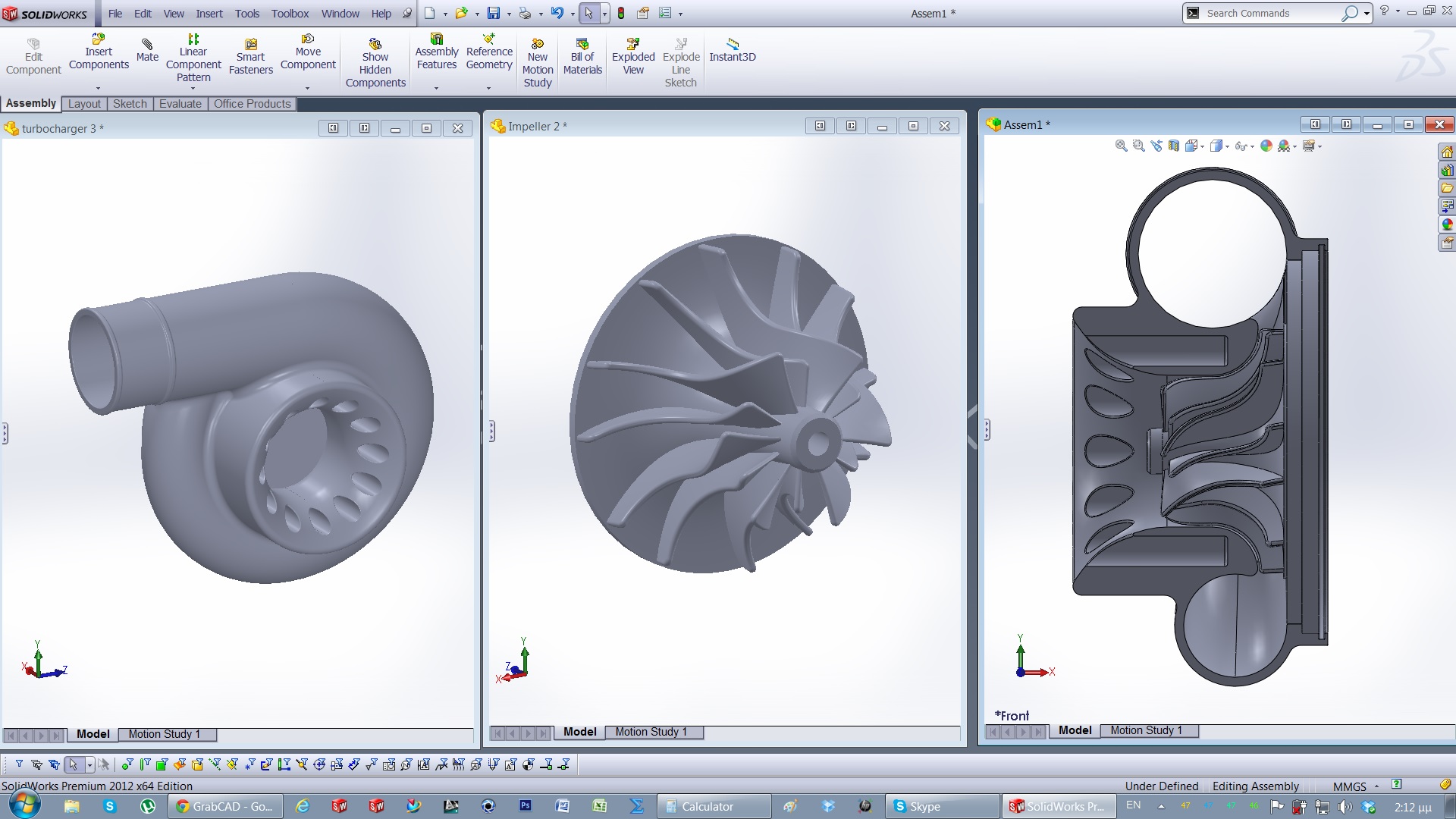Viewport: 1456px width, 819px height.
Task: Click Bill of Materials icon
Action: [x=582, y=57]
